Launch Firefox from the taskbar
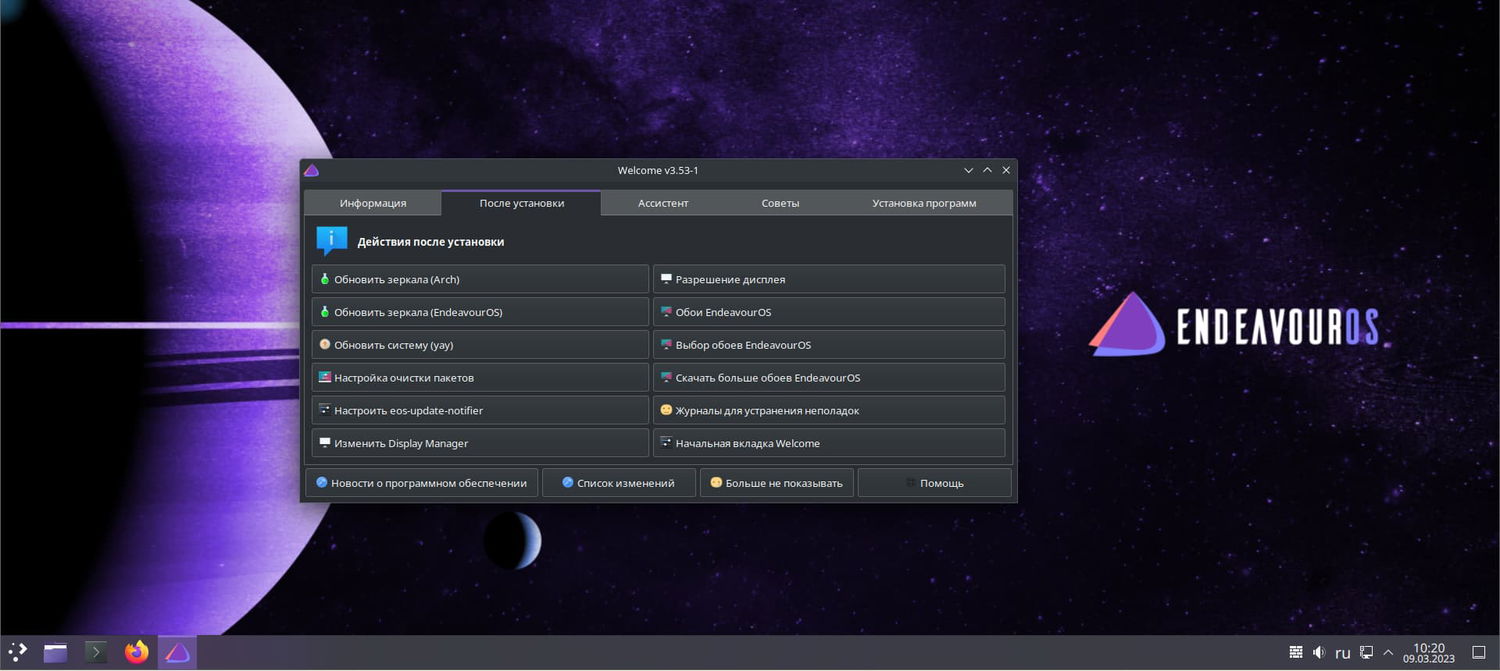 [x=137, y=653]
